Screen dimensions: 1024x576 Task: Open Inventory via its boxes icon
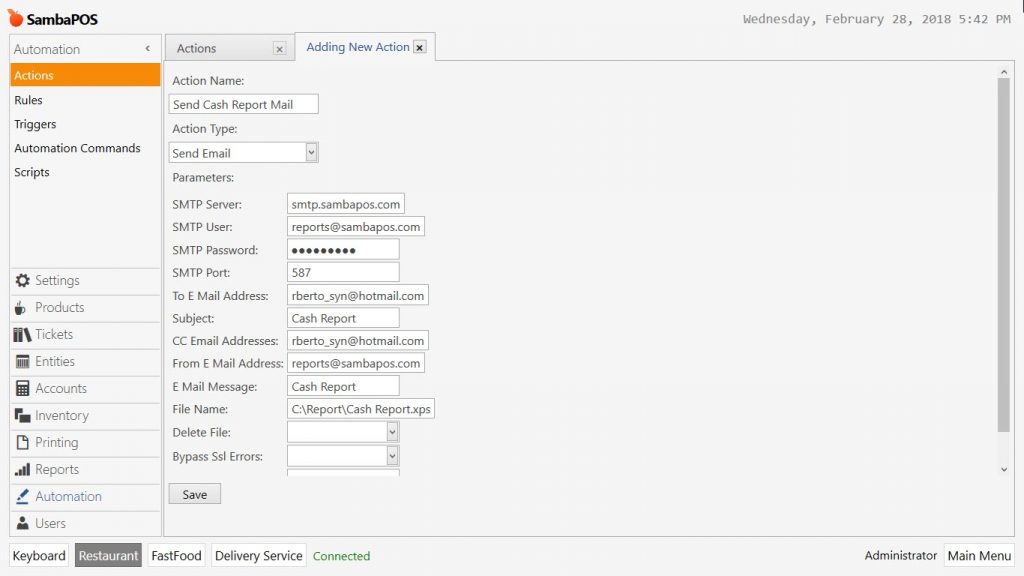click(23, 415)
